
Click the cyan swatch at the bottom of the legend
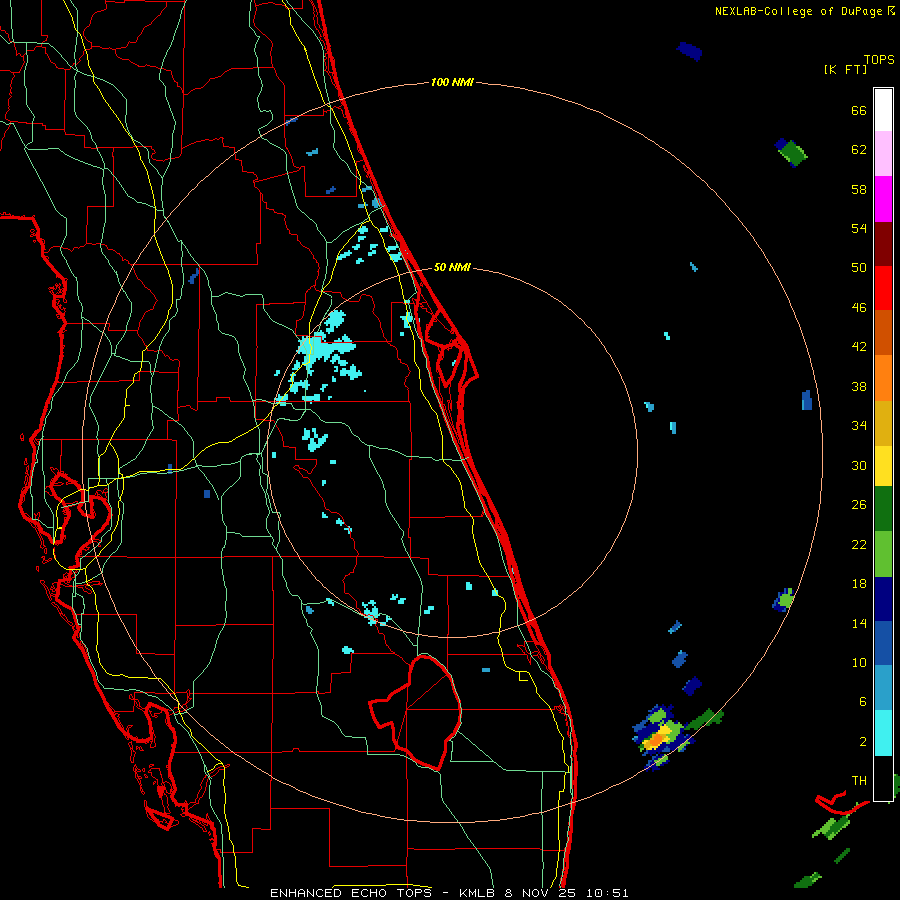pyautogui.click(x=883, y=733)
